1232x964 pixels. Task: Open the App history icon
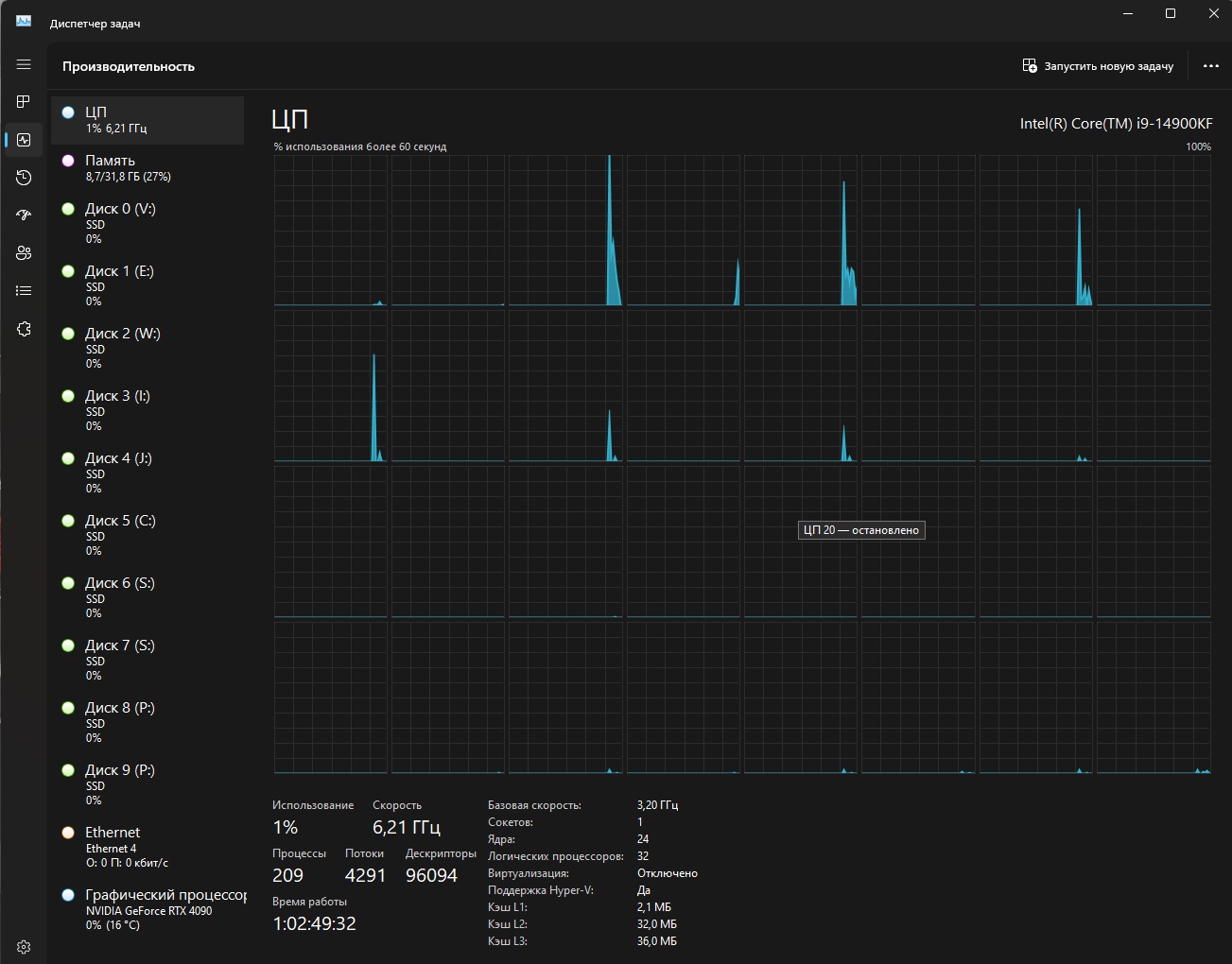[x=24, y=178]
